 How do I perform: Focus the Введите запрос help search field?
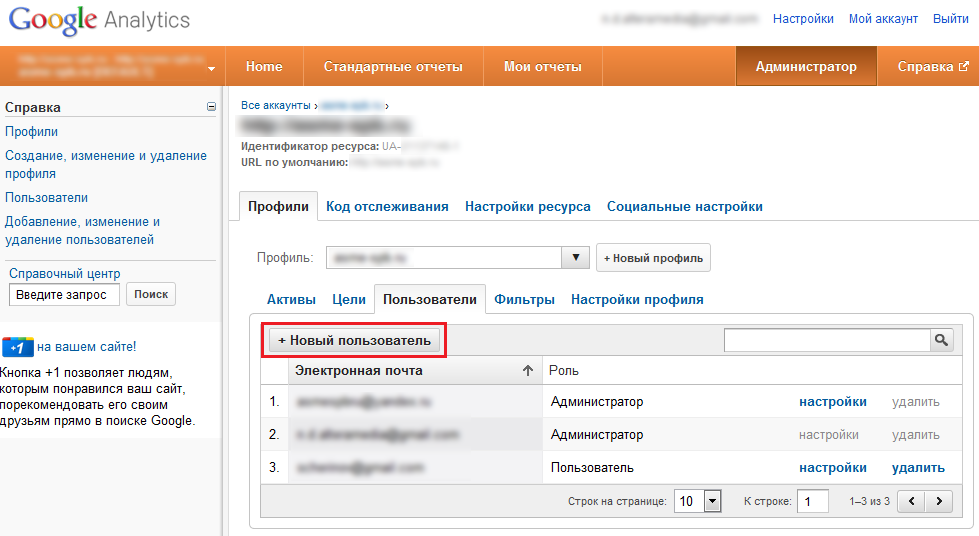(x=64, y=294)
